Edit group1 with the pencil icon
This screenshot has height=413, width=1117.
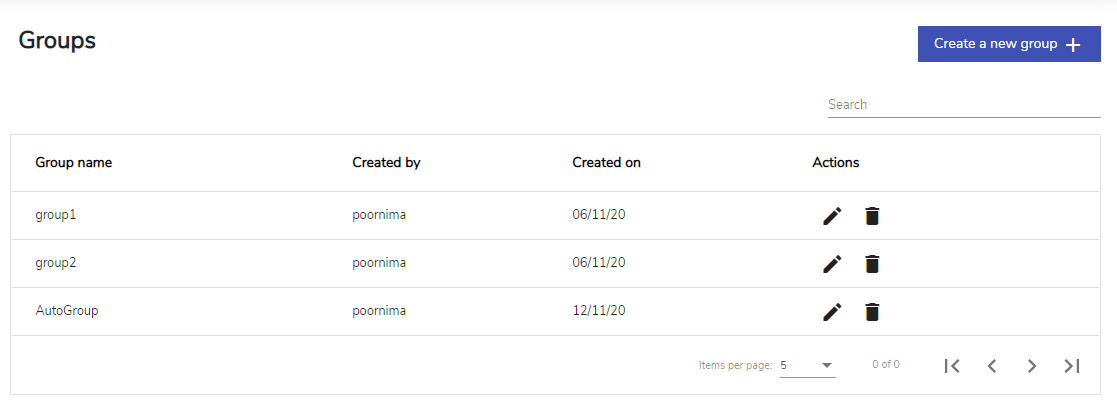832,216
